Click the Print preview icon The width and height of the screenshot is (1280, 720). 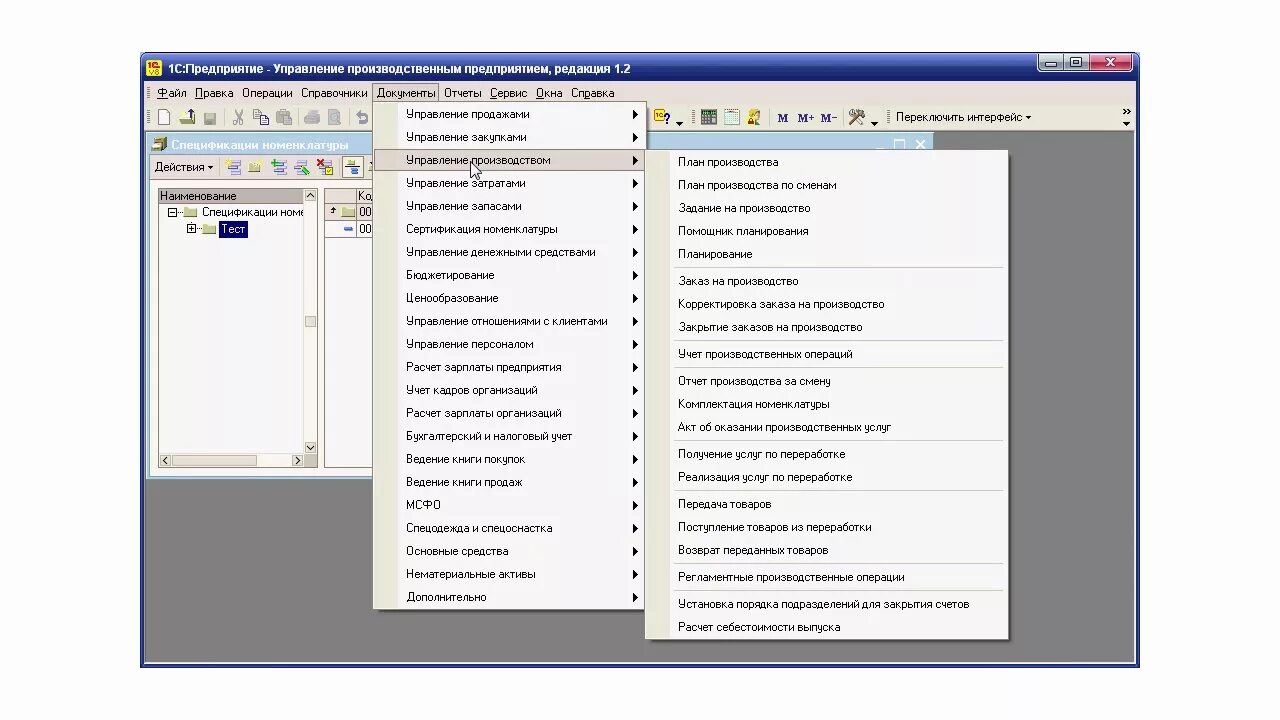[x=335, y=117]
